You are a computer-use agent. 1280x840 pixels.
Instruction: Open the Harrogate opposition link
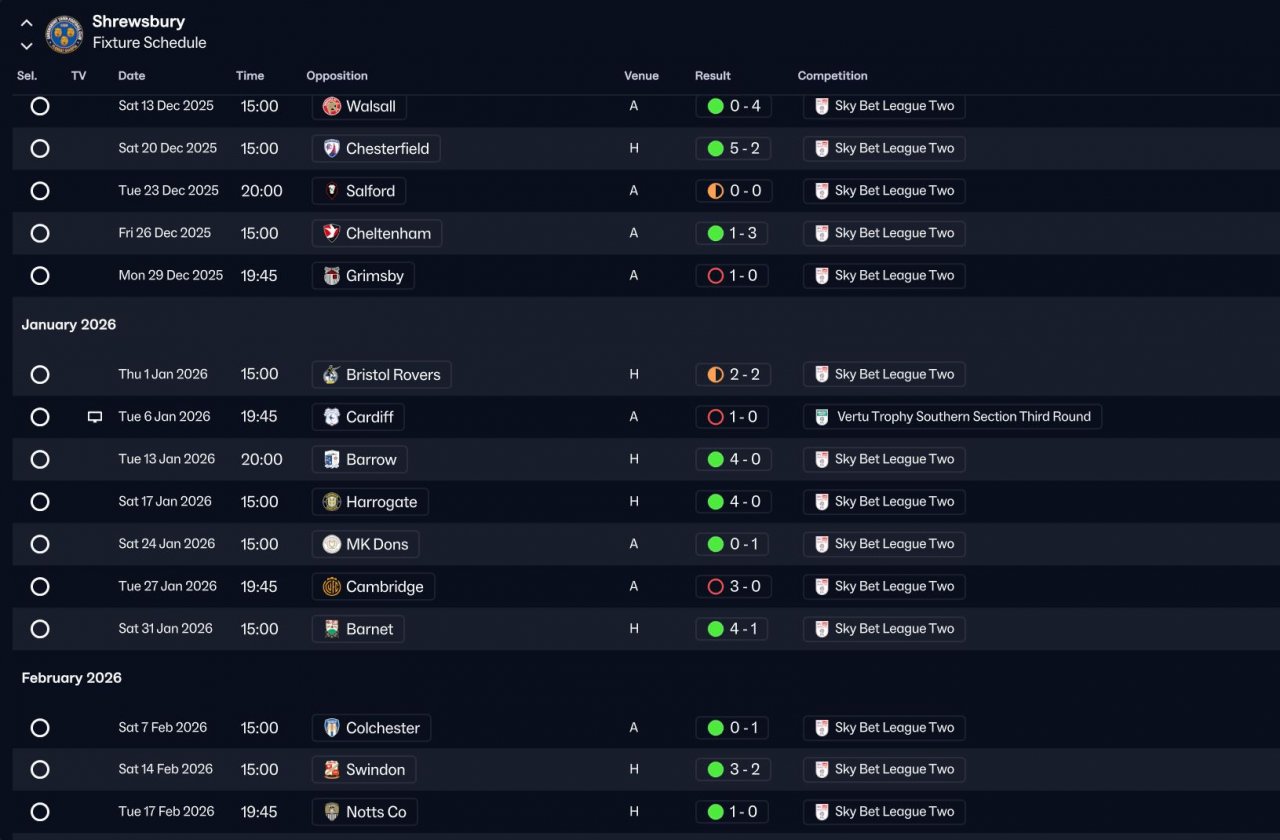370,502
